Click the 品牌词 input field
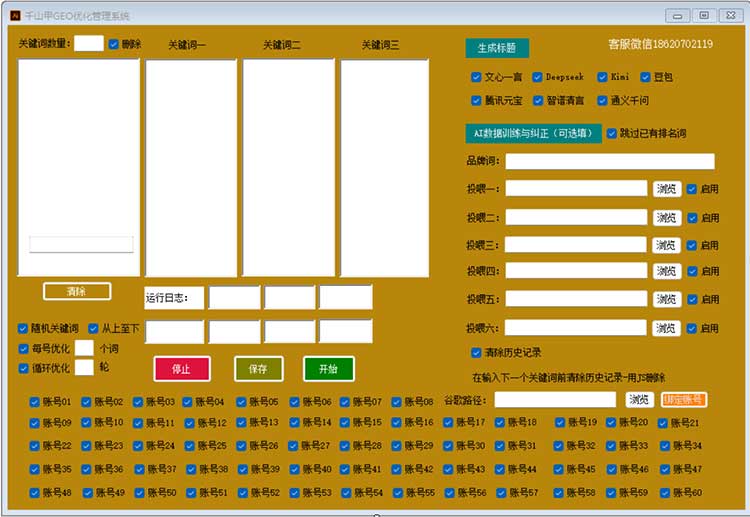Viewport: 750px width, 517px height. [610, 161]
